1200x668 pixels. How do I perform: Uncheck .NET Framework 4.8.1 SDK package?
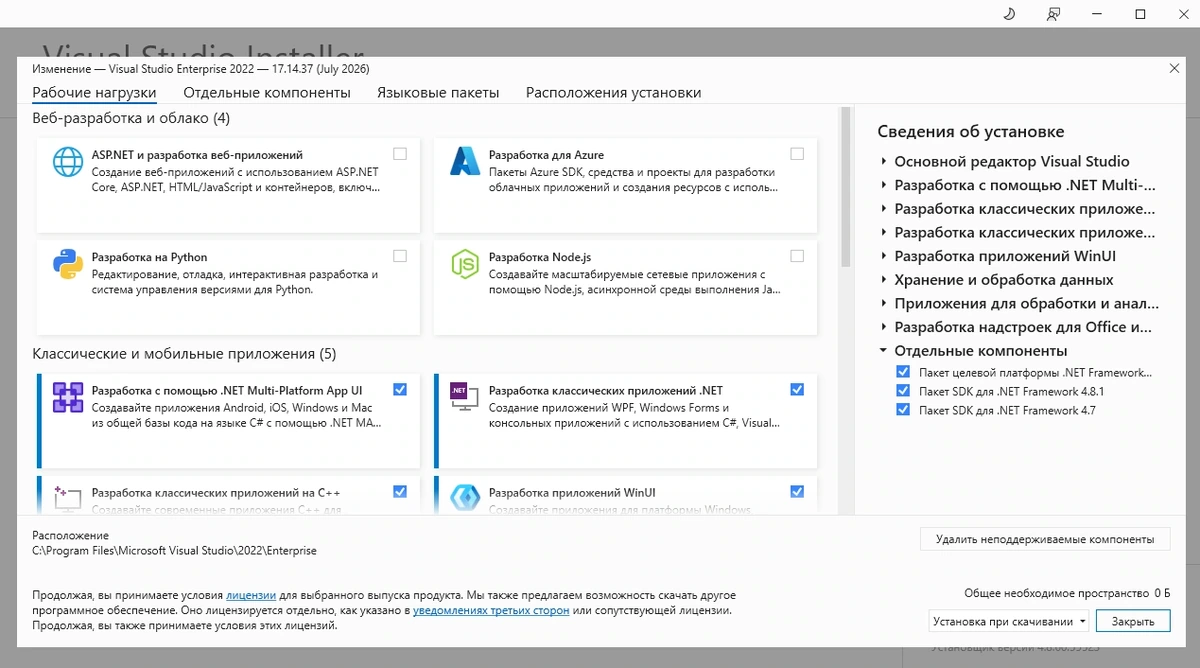point(904,391)
